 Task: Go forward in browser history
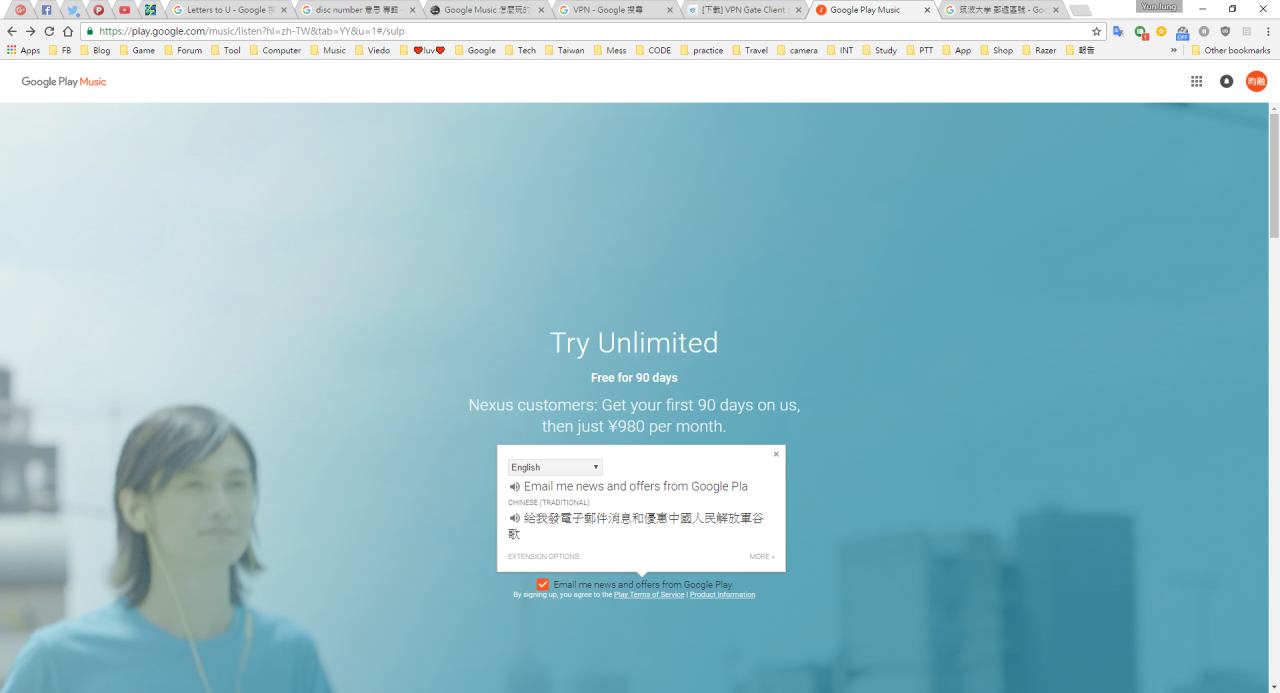coord(31,31)
